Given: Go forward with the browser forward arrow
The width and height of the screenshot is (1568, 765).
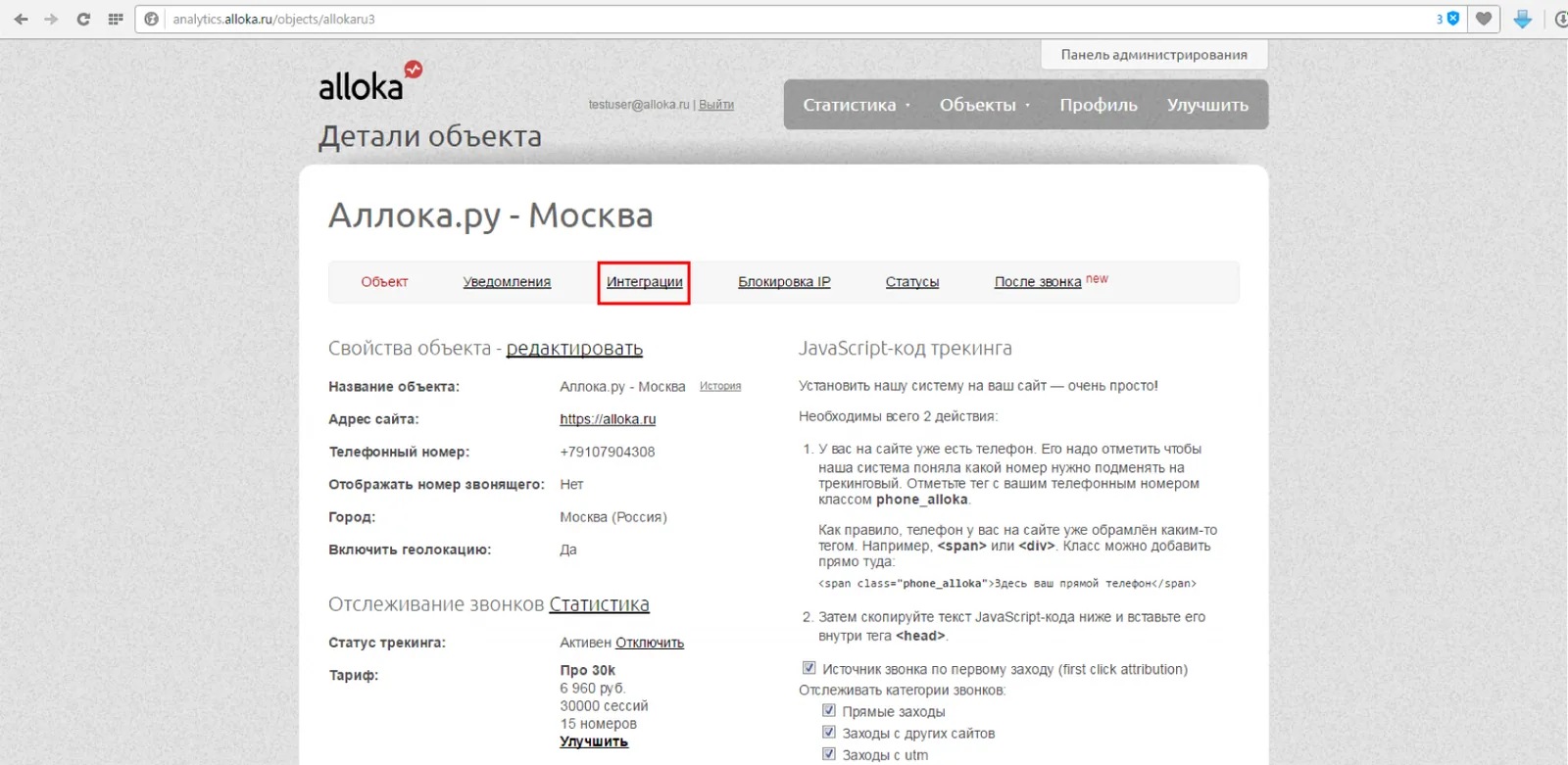Looking at the screenshot, I should (x=51, y=19).
